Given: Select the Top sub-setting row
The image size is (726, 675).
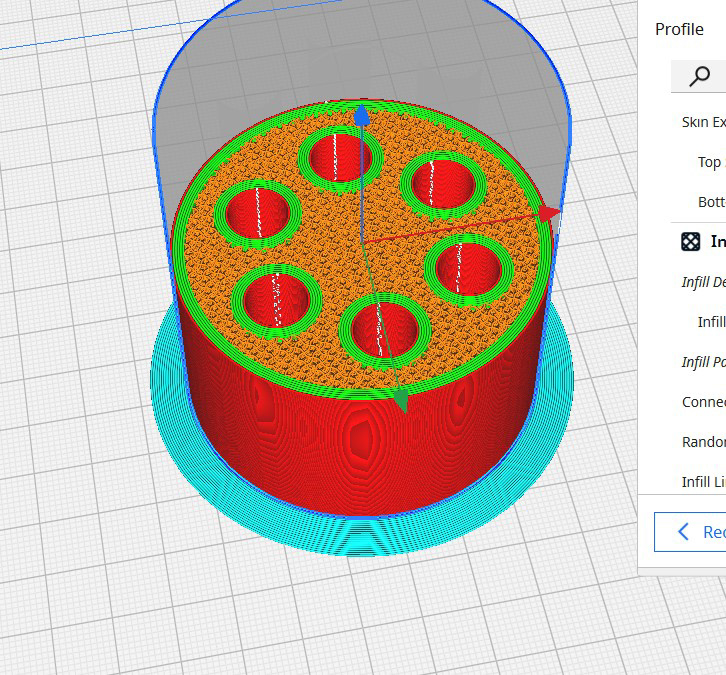Looking at the screenshot, I should 711,162.
